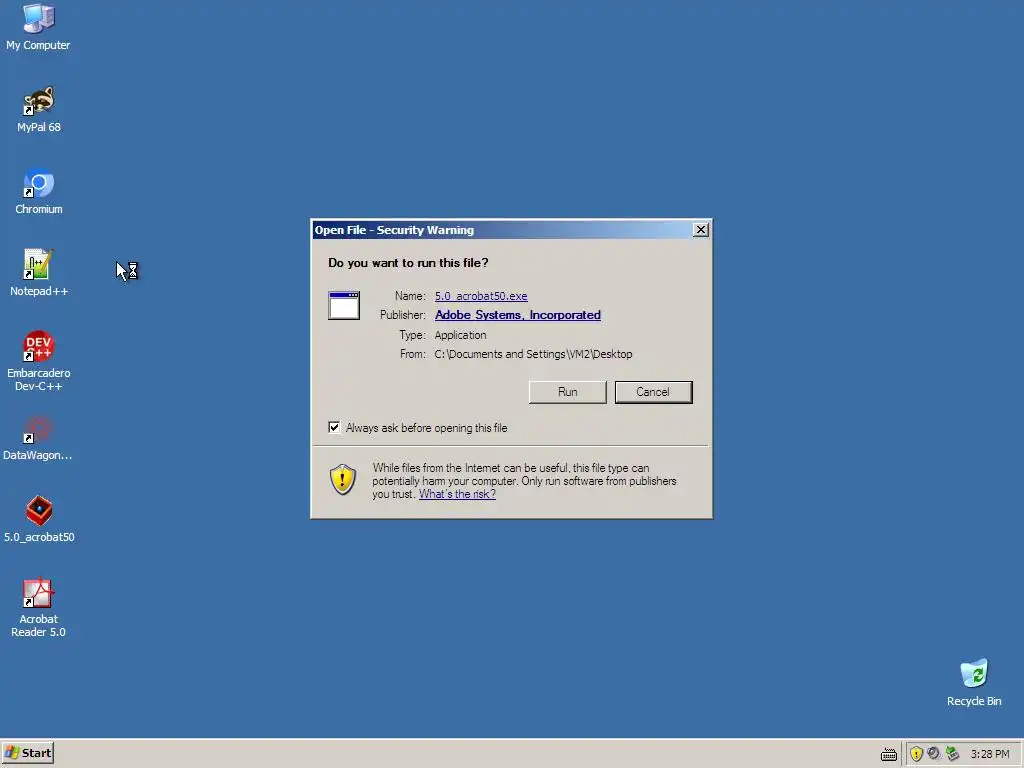
Task: Select the DataWagon desktop shortcut
Action: (x=38, y=438)
